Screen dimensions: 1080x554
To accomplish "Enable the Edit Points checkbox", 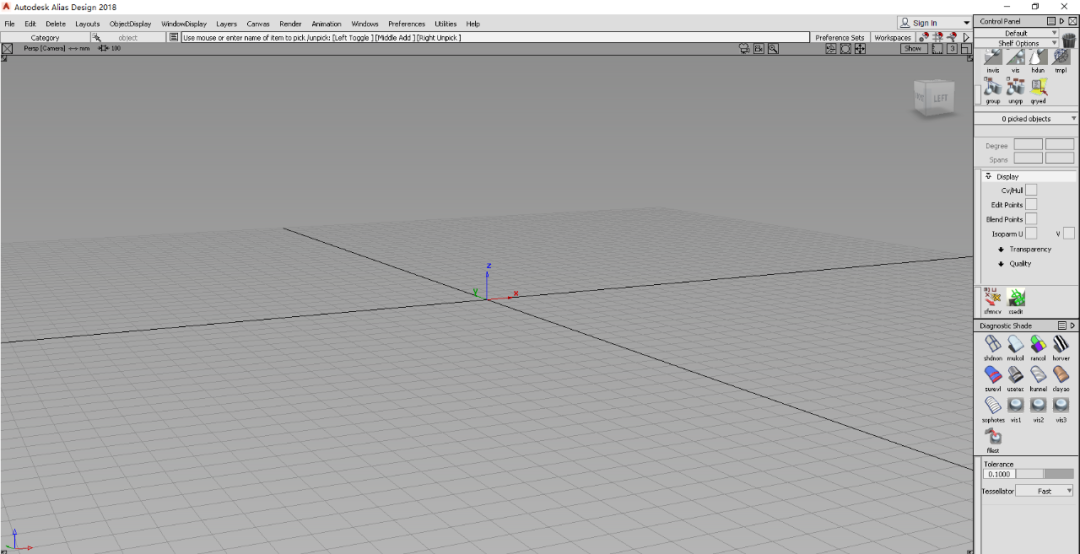I will pyautogui.click(x=1031, y=204).
